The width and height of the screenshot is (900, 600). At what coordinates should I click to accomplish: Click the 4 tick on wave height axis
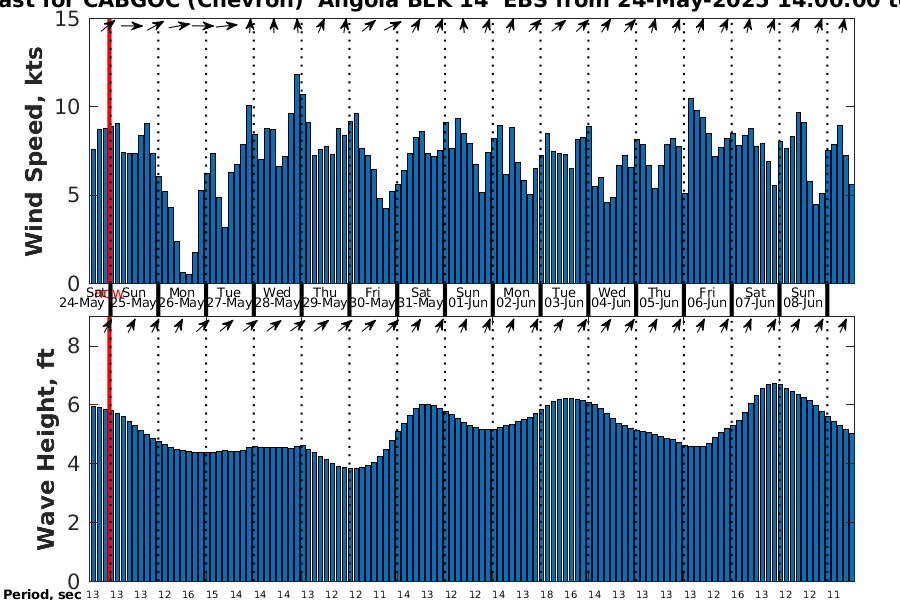click(x=73, y=463)
